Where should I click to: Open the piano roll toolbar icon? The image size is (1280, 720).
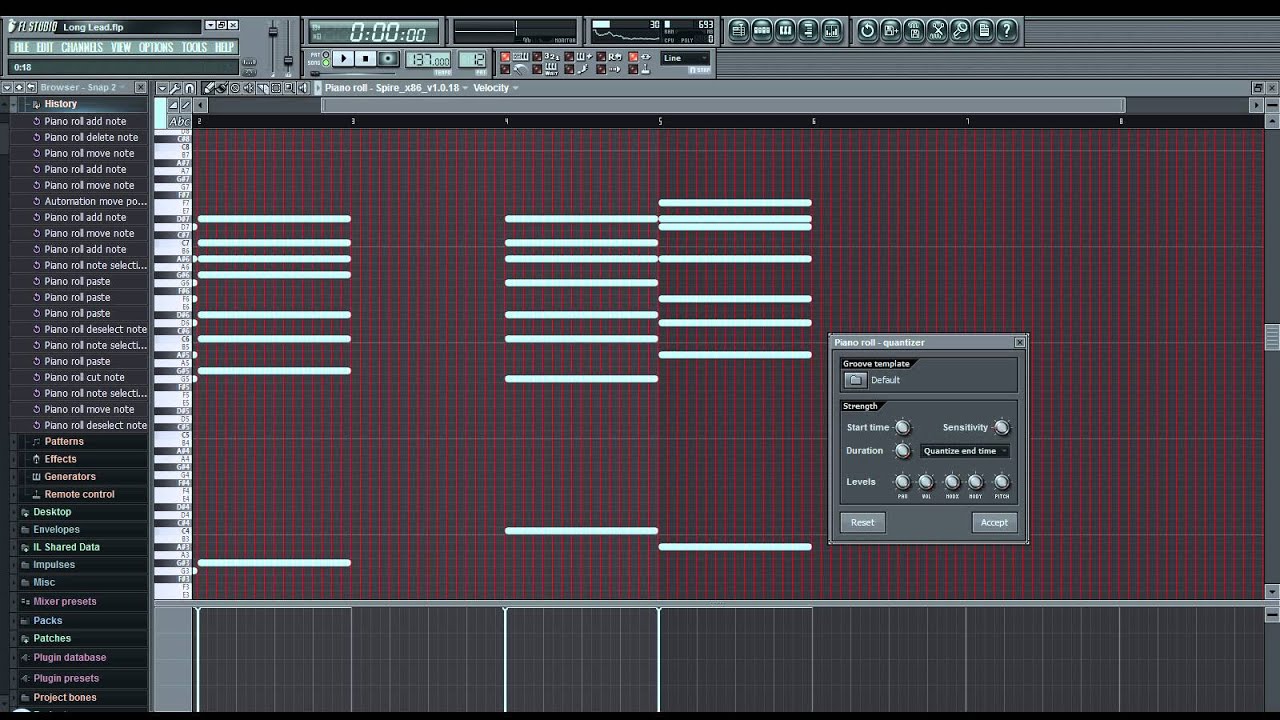(x=785, y=30)
